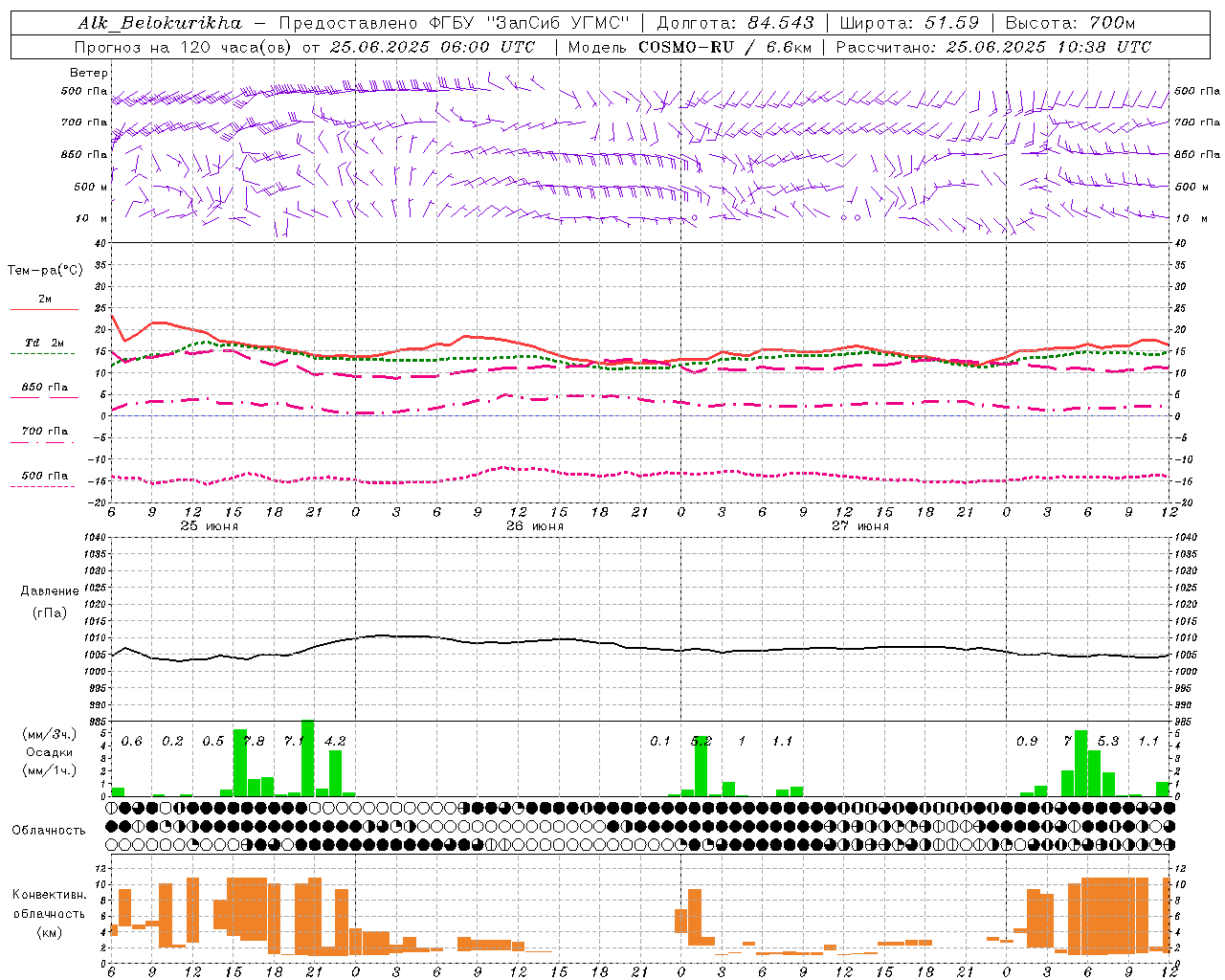The width and height of the screenshot is (1225, 980).
Task: Click the 0.2 precipitation total
Action: (x=172, y=741)
